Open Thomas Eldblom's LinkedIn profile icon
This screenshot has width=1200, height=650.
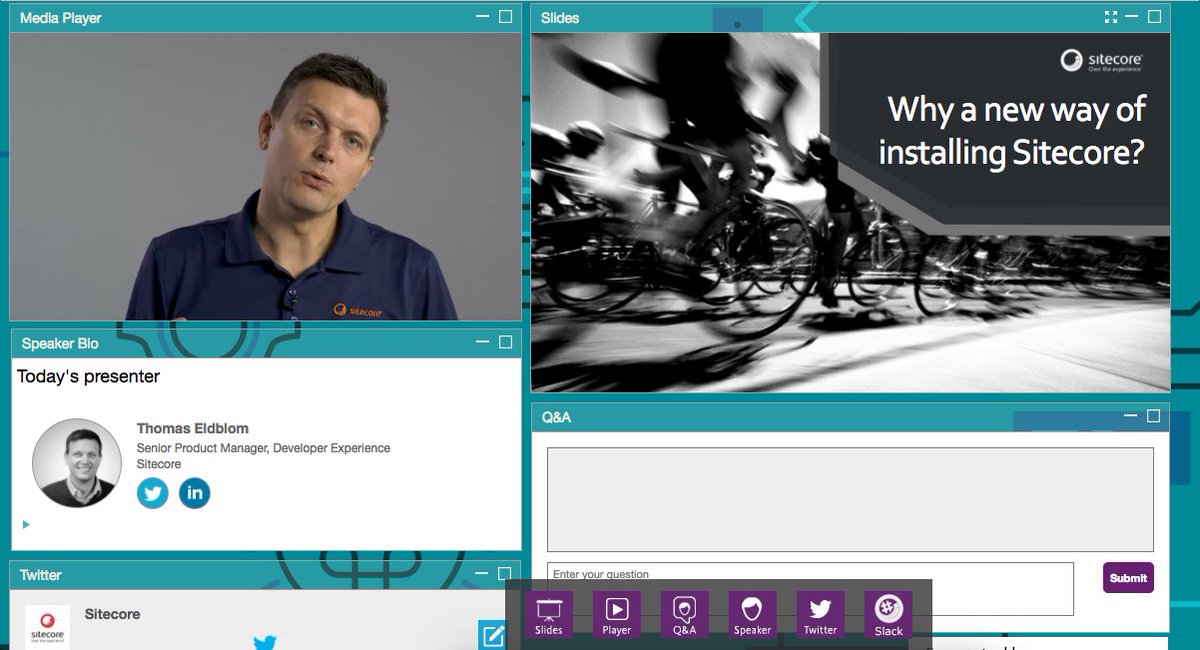(x=194, y=493)
